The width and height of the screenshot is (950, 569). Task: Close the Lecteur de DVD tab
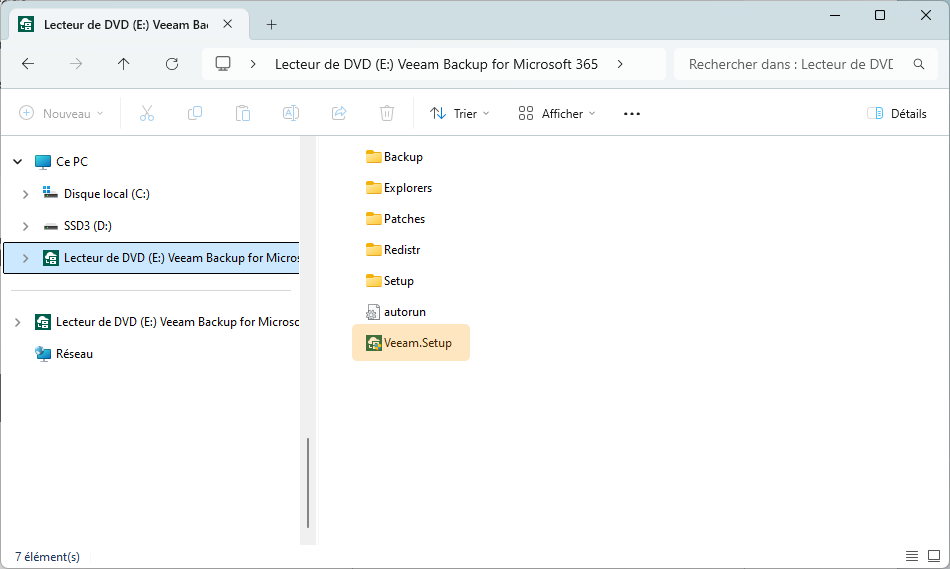[228, 24]
